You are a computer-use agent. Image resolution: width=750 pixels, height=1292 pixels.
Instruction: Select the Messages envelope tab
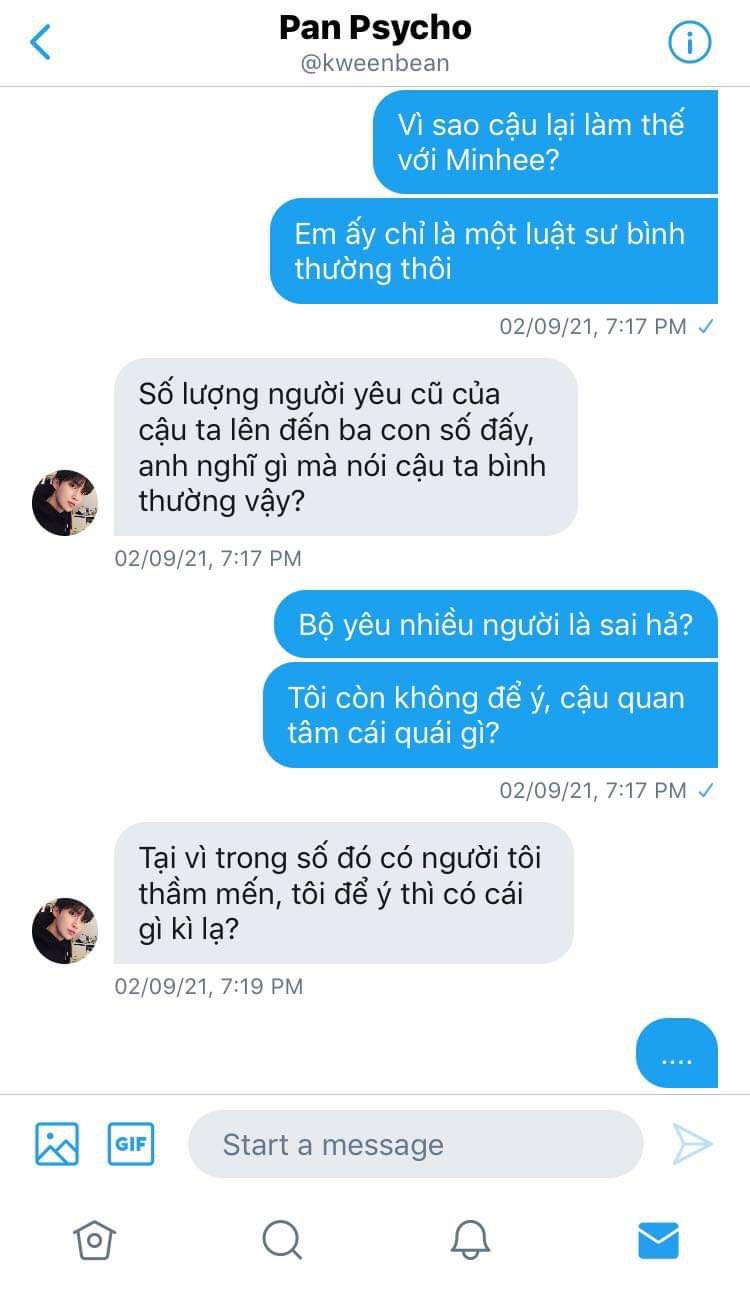tap(658, 1240)
